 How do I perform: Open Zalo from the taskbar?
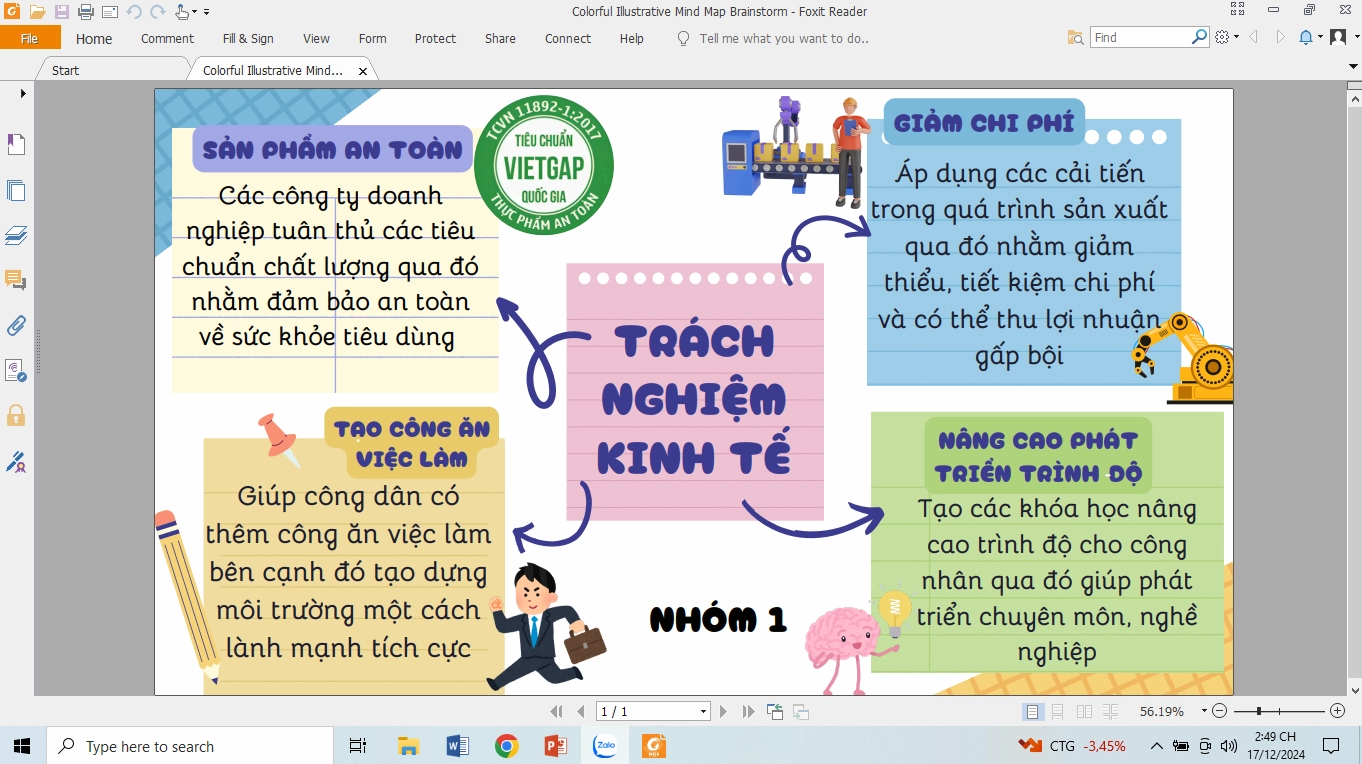(605, 746)
